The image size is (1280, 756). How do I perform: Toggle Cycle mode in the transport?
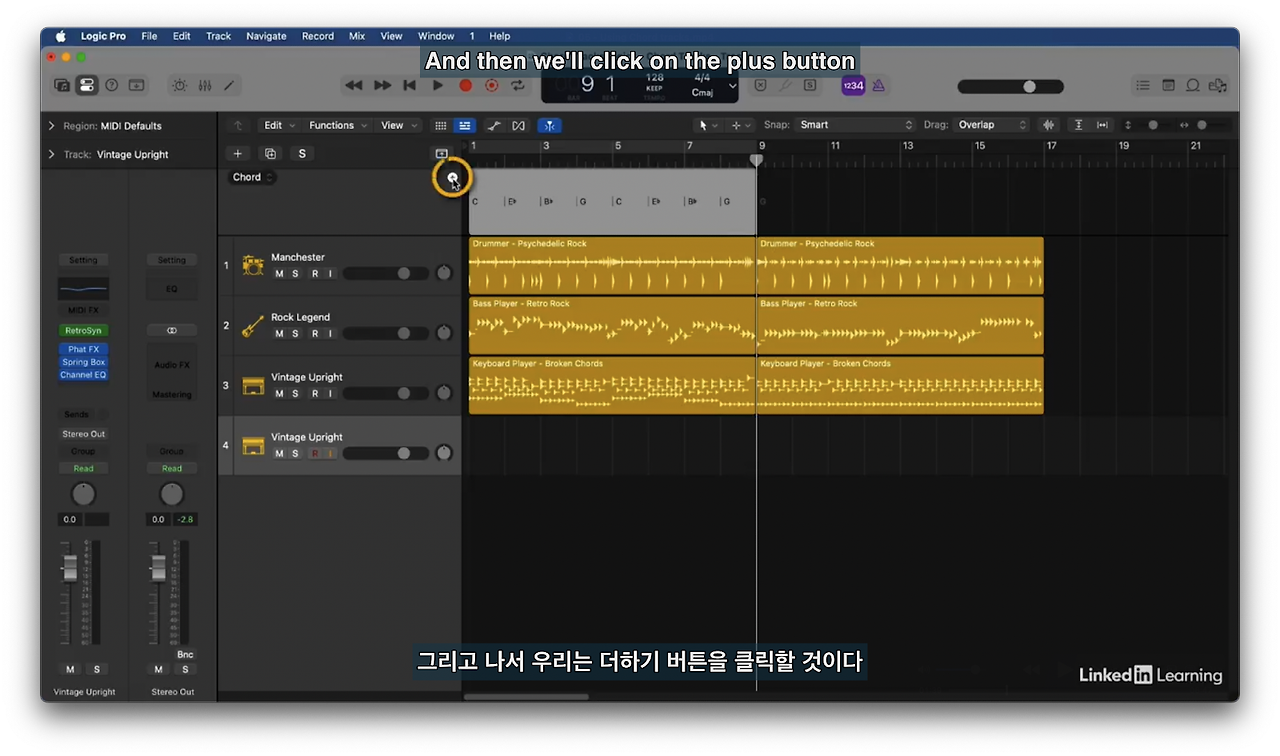[x=517, y=86]
